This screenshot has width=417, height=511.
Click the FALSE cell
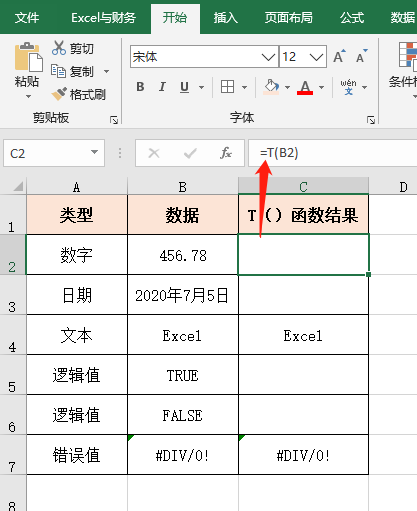click(183, 415)
